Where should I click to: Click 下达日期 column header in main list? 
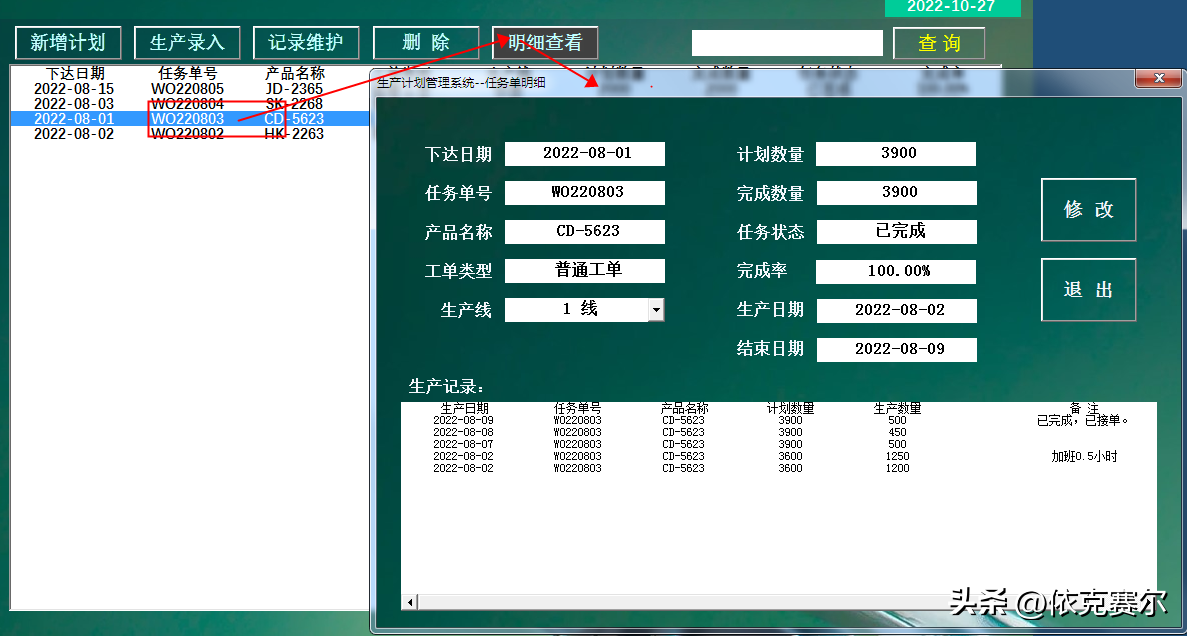pyautogui.click(x=75, y=73)
